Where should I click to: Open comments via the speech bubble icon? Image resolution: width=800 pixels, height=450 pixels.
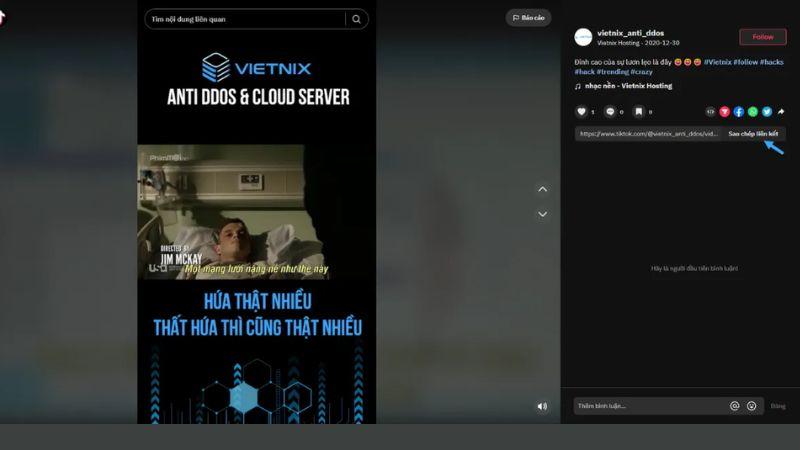[x=609, y=112]
